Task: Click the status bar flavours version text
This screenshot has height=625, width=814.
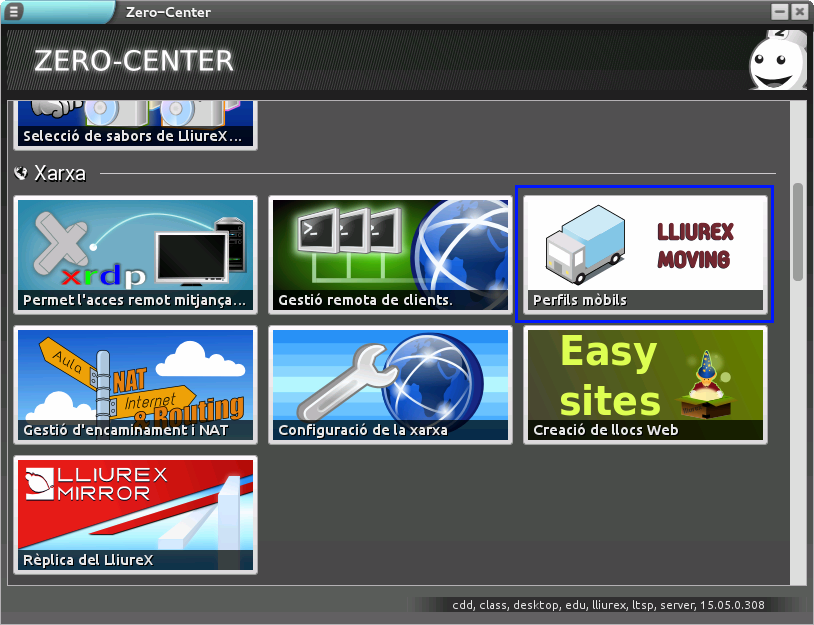Action: [608, 605]
